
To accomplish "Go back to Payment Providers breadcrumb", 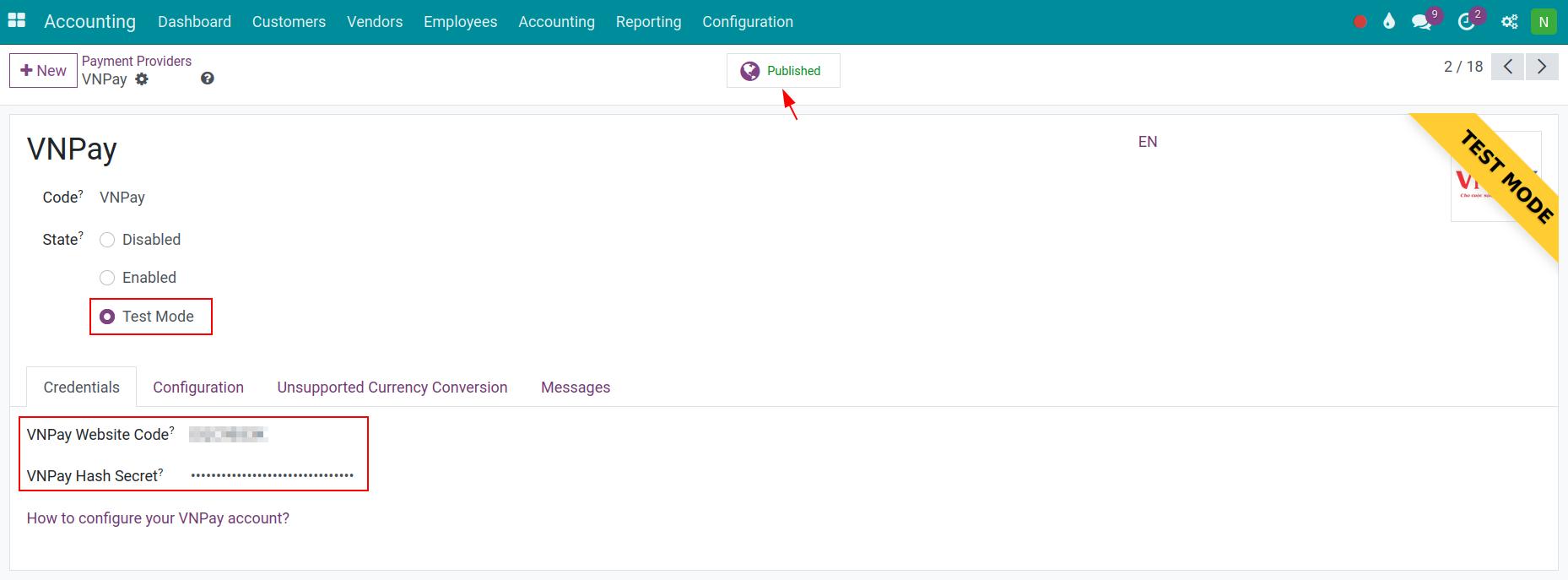I will (x=137, y=61).
